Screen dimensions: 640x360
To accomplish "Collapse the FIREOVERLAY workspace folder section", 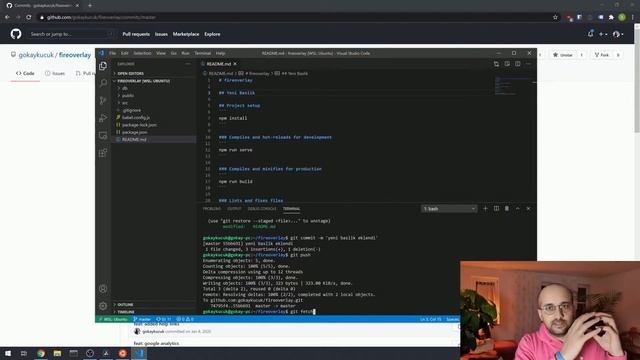I will [153, 81].
